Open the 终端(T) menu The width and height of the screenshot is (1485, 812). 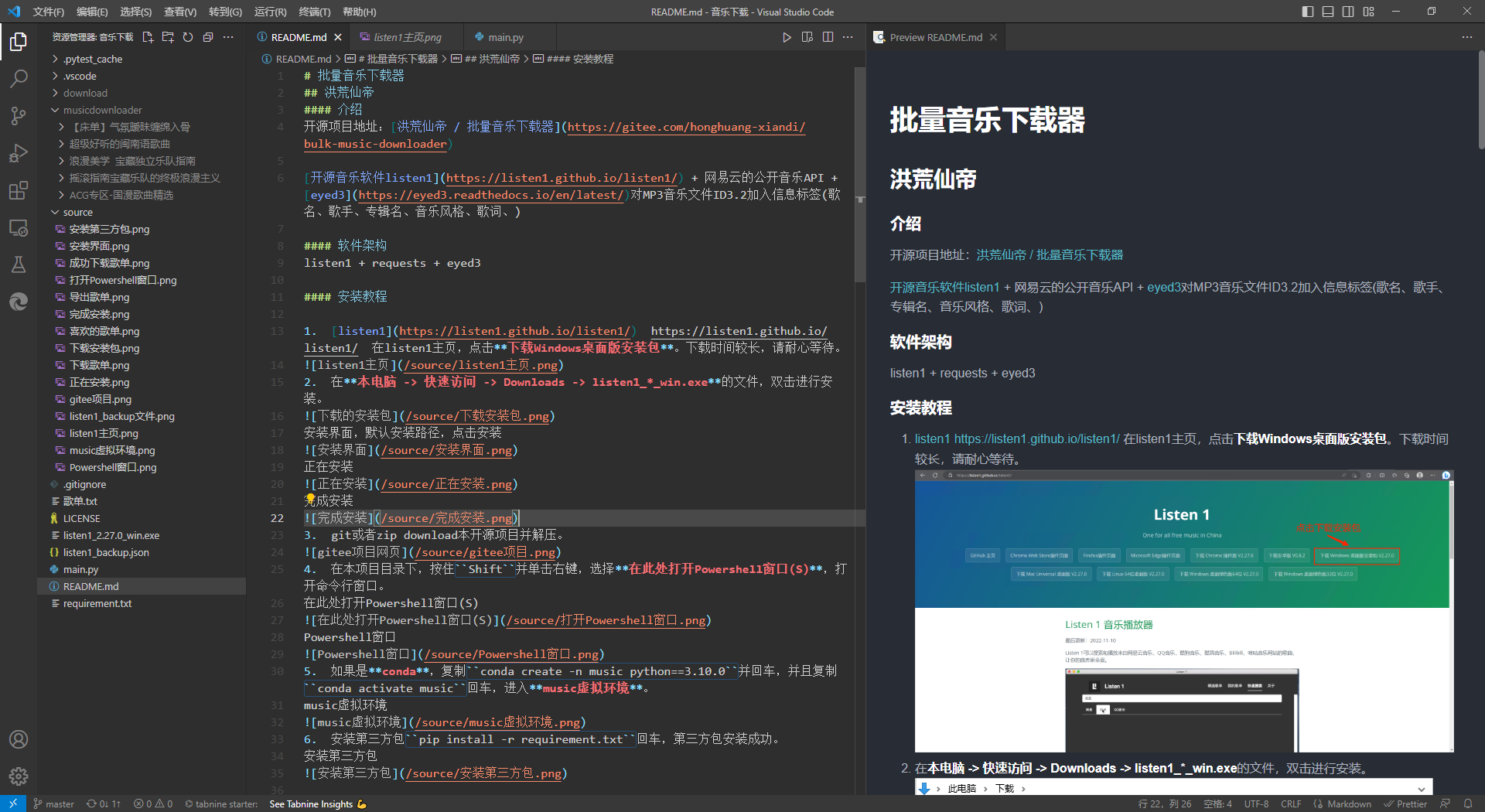315,12
